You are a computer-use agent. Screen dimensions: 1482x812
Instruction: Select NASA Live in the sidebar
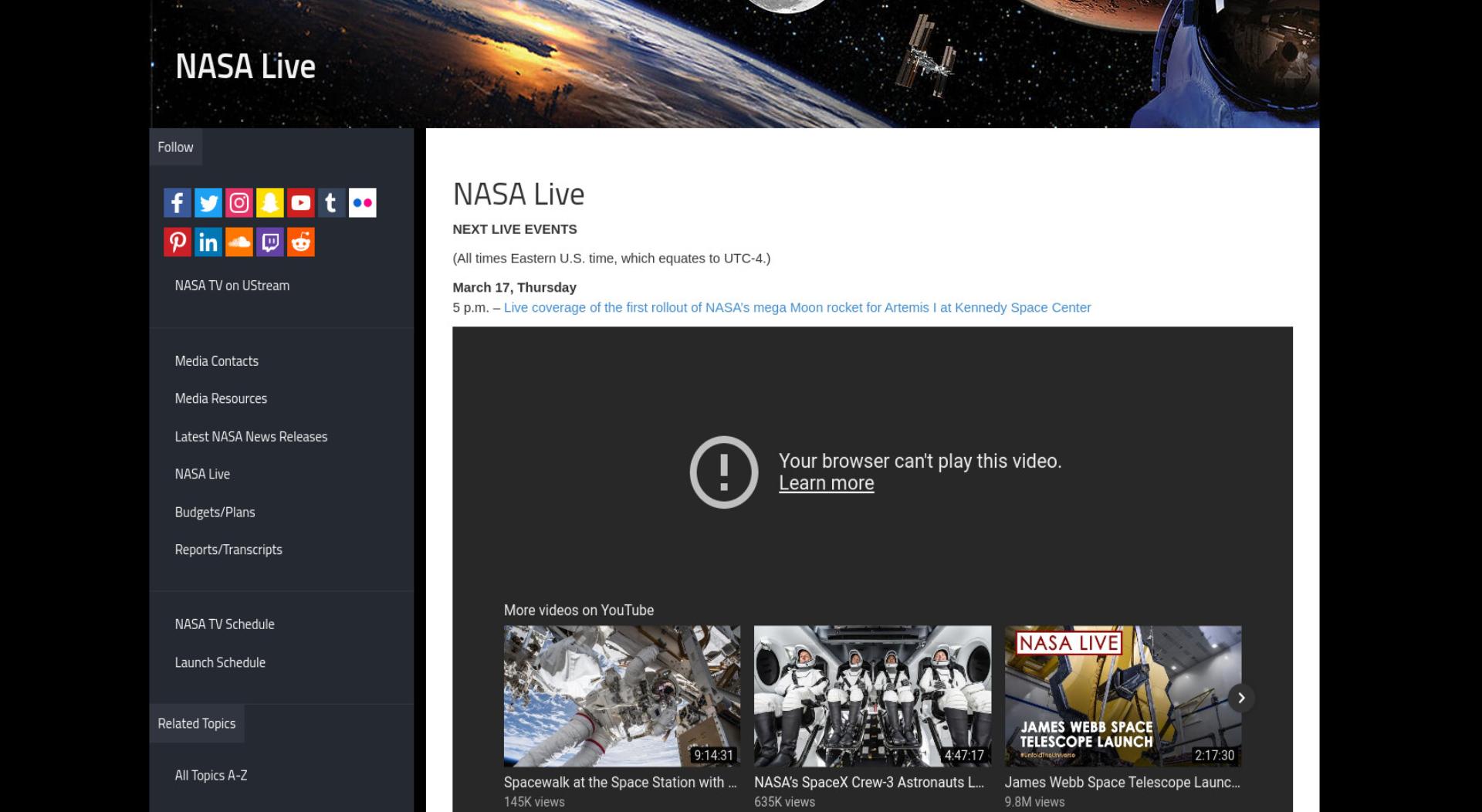click(x=202, y=475)
